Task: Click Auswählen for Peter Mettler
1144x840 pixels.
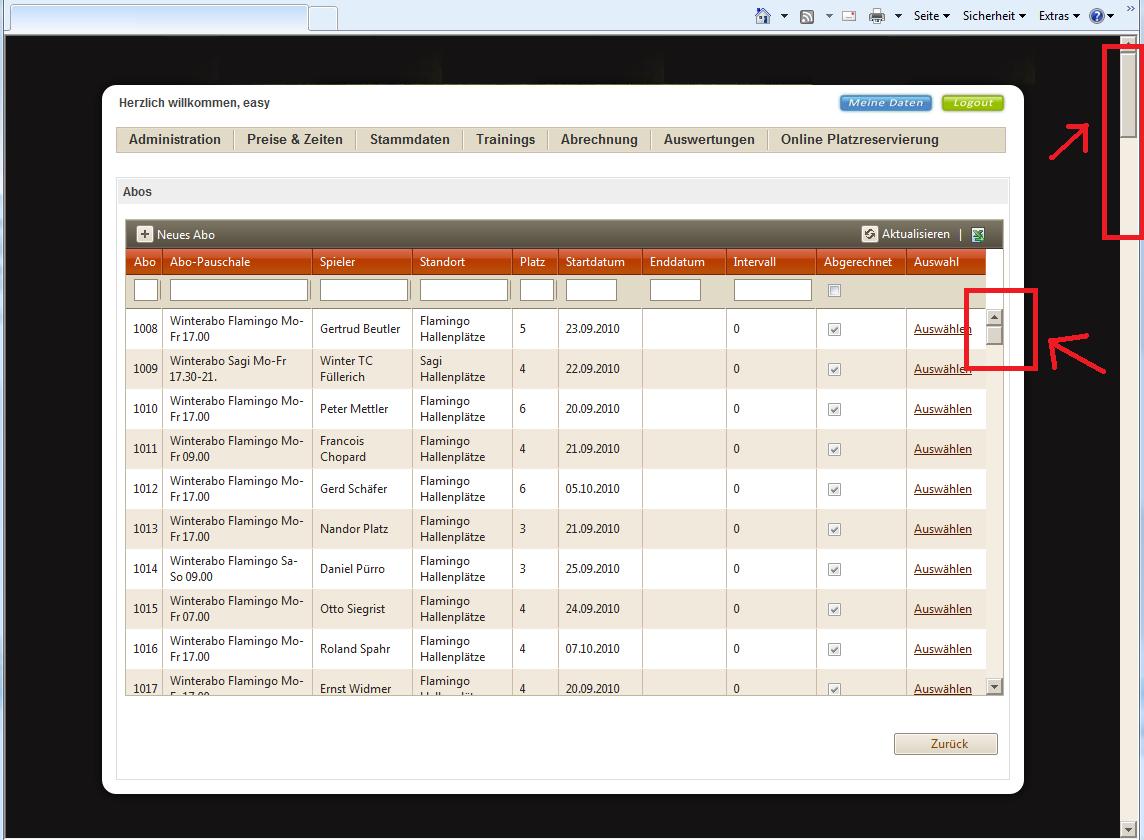Action: click(x=943, y=409)
